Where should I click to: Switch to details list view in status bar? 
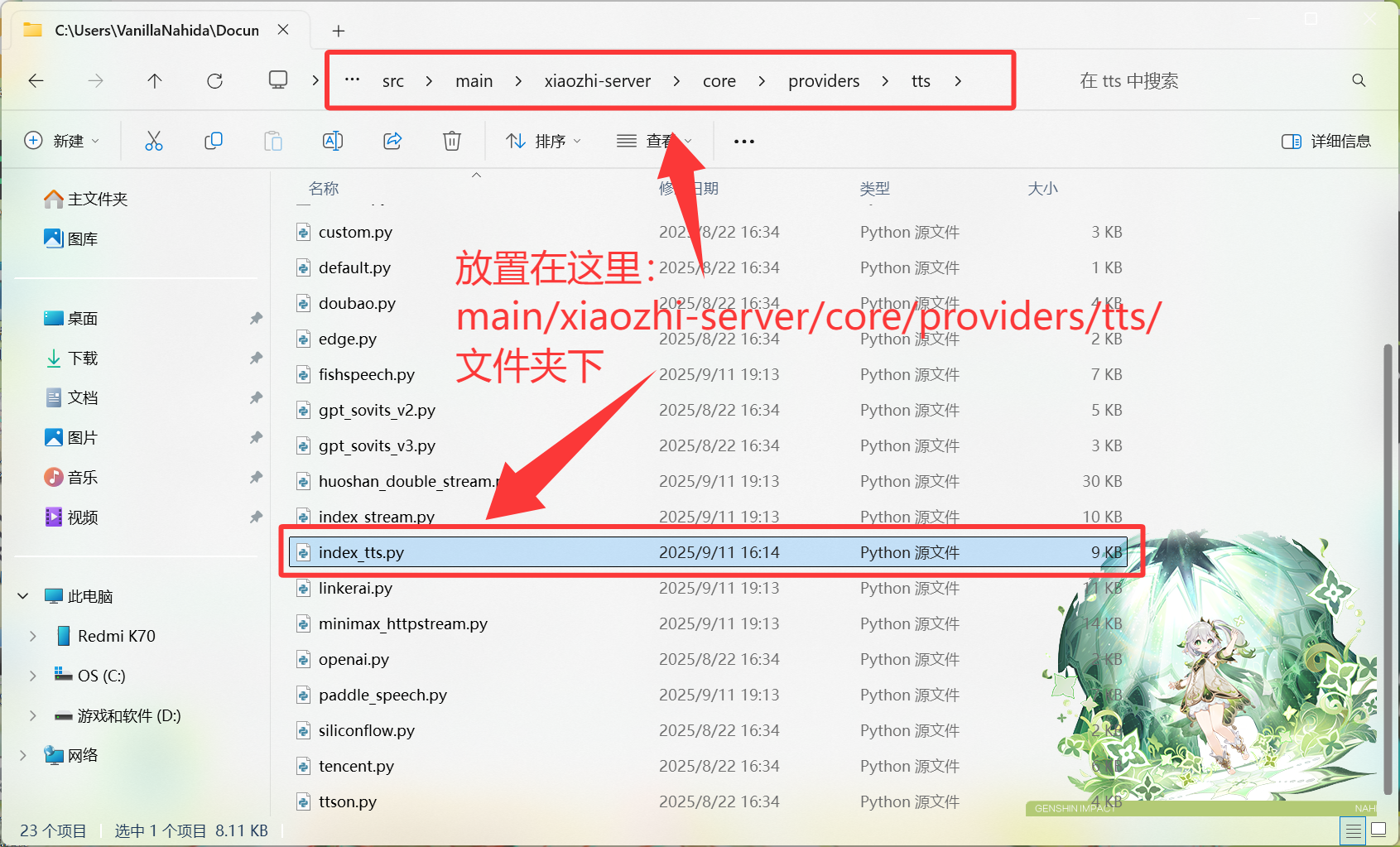[x=1354, y=830]
